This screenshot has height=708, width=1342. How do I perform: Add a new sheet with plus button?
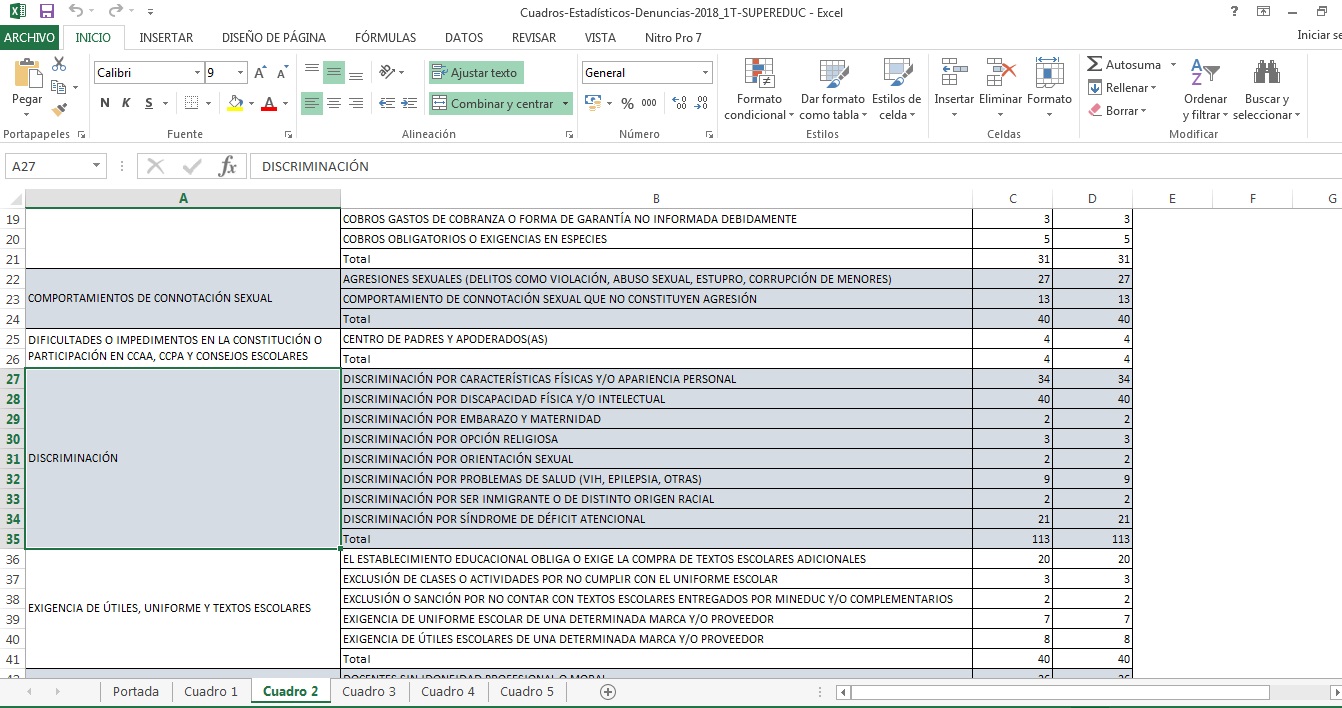[x=607, y=692]
